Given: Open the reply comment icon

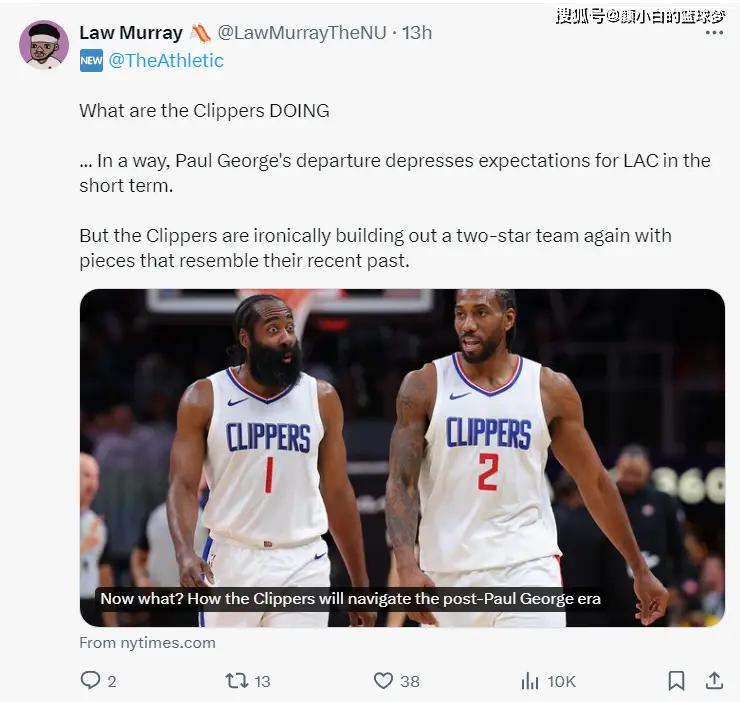Looking at the screenshot, I should pyautogui.click(x=90, y=680).
